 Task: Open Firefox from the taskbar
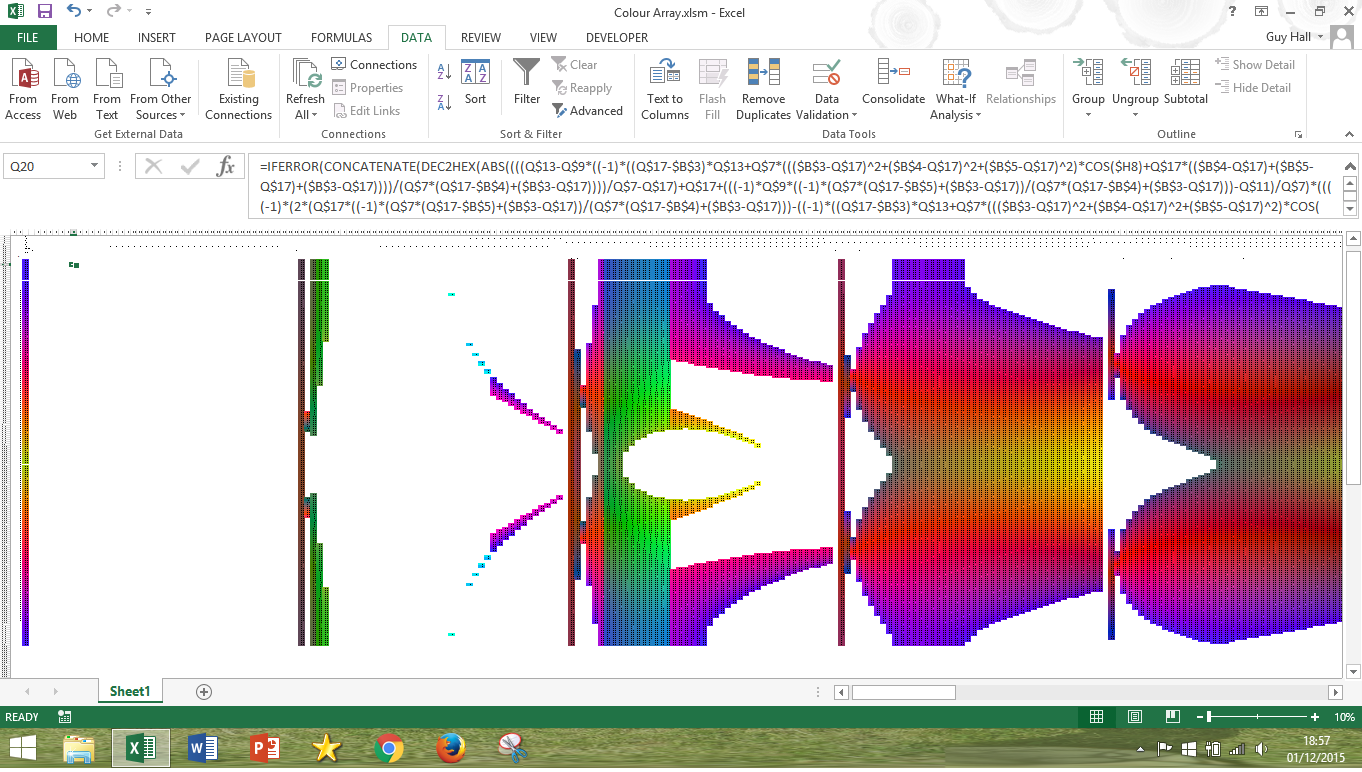(x=451, y=748)
